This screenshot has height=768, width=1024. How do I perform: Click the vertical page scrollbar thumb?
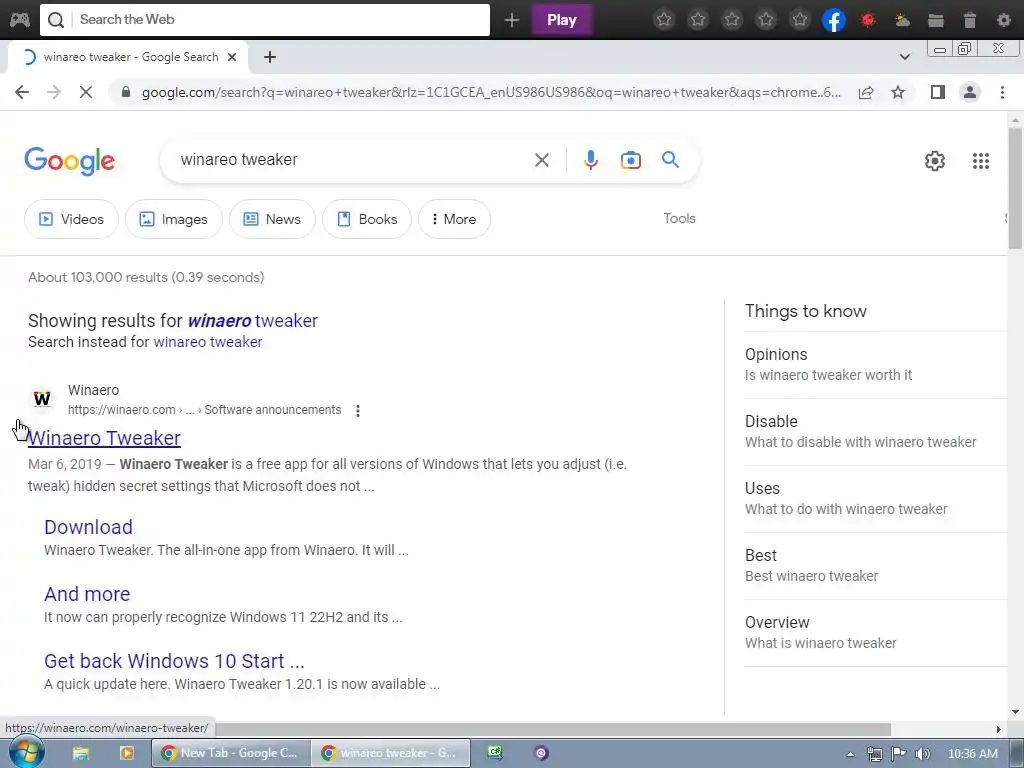click(1015, 188)
